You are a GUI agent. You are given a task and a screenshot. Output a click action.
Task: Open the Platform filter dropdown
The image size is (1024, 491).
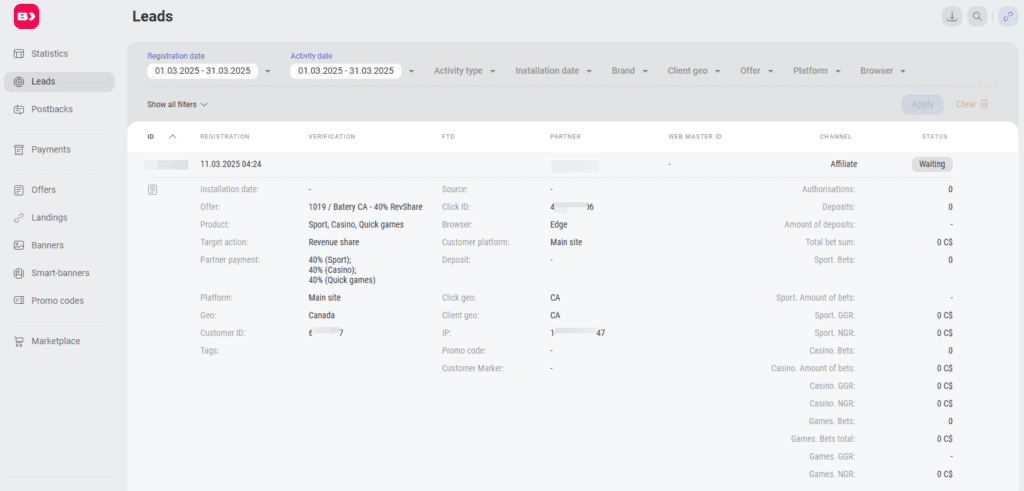(x=818, y=71)
